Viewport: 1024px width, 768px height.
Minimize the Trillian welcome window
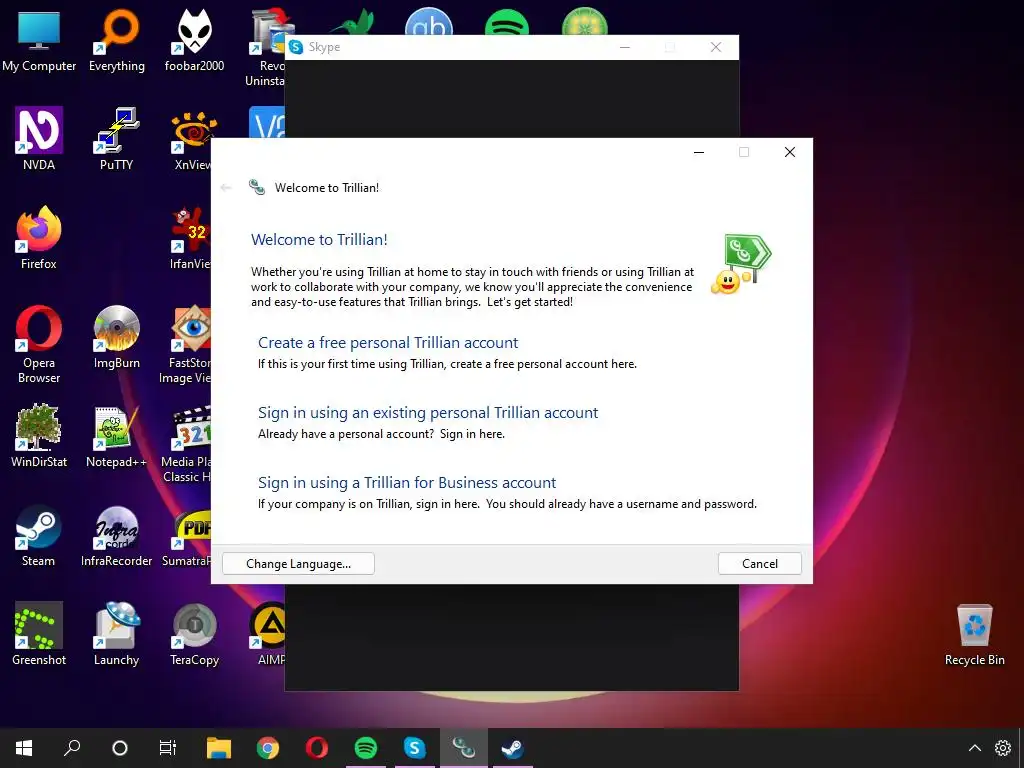coord(699,152)
